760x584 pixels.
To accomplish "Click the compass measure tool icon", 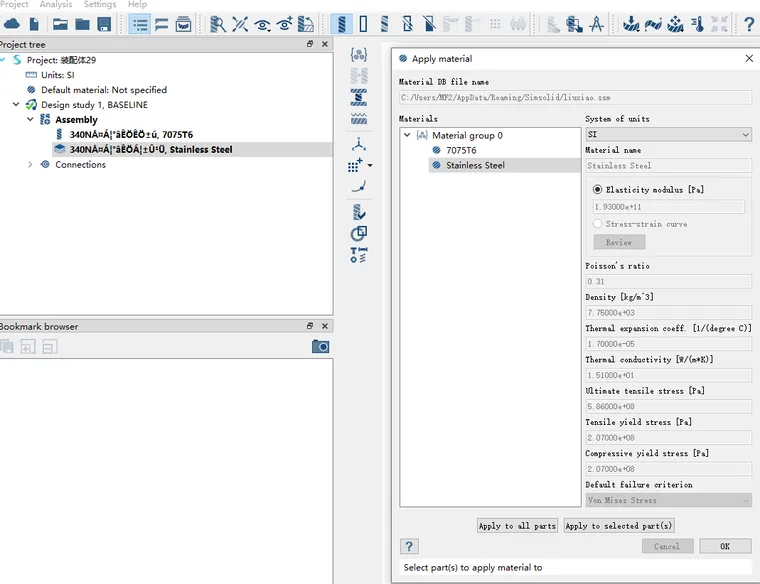I will (x=597, y=24).
